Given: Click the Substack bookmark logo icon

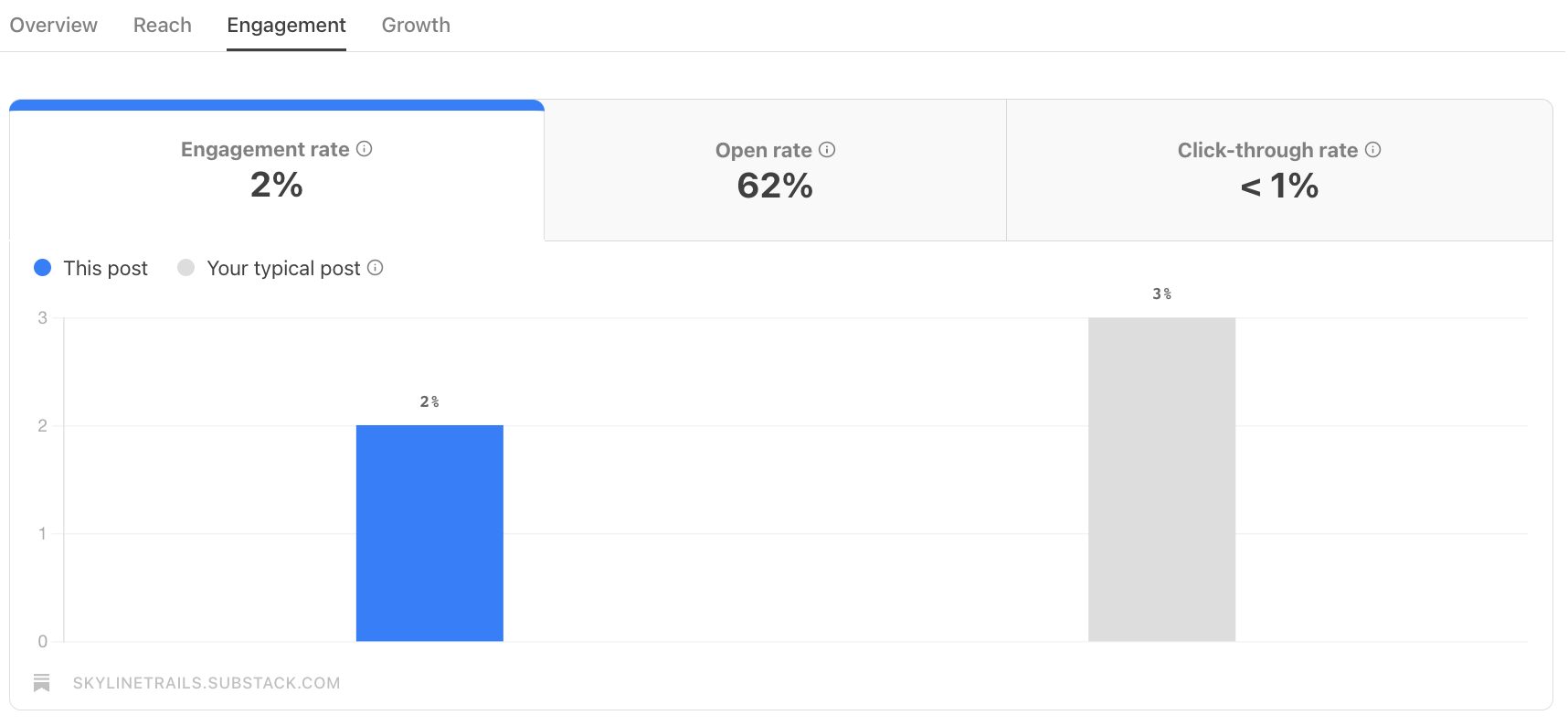Looking at the screenshot, I should tap(42, 683).
